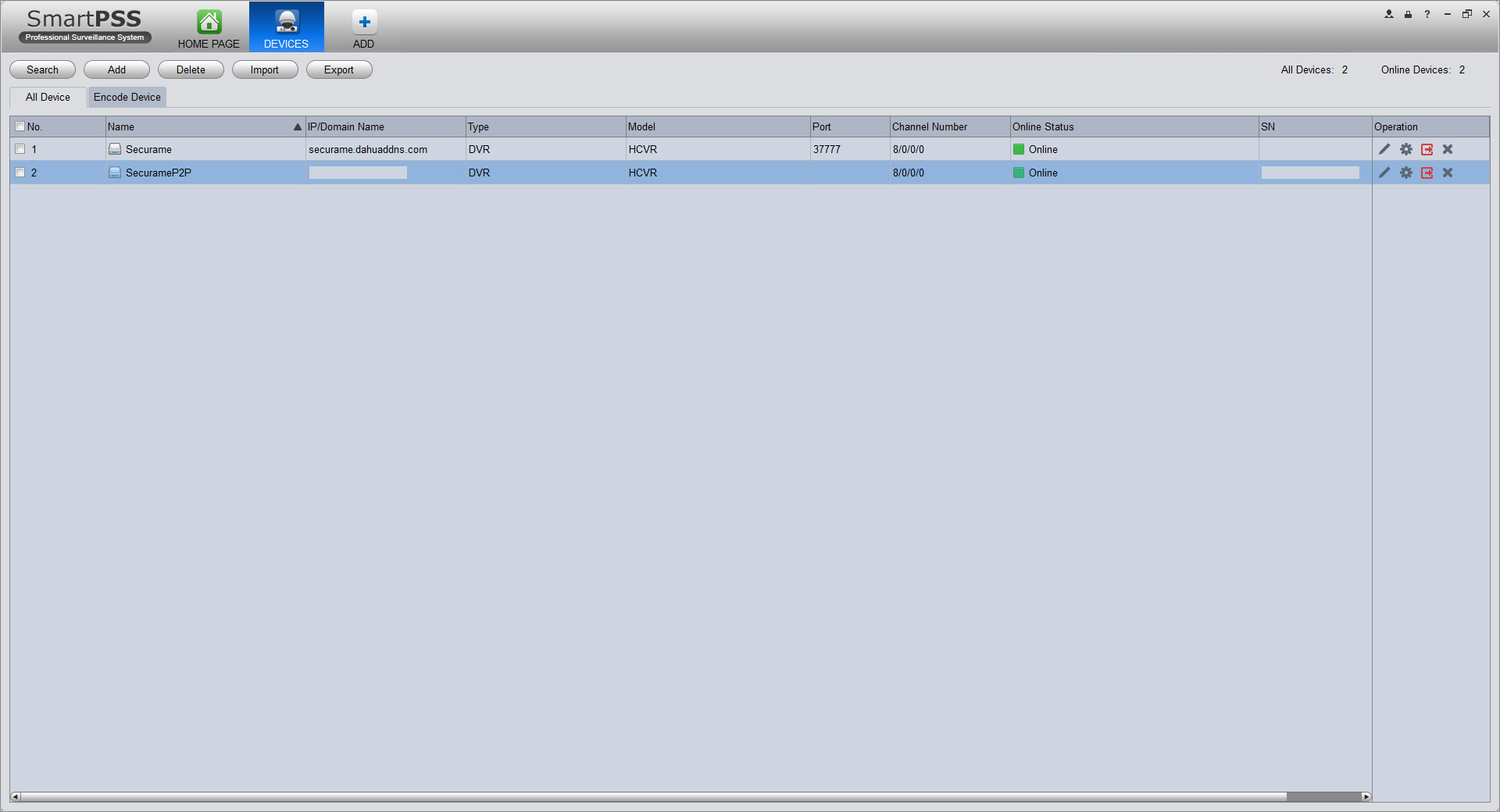This screenshot has width=1500, height=812.
Task: Click the Type column header
Action: click(545, 126)
